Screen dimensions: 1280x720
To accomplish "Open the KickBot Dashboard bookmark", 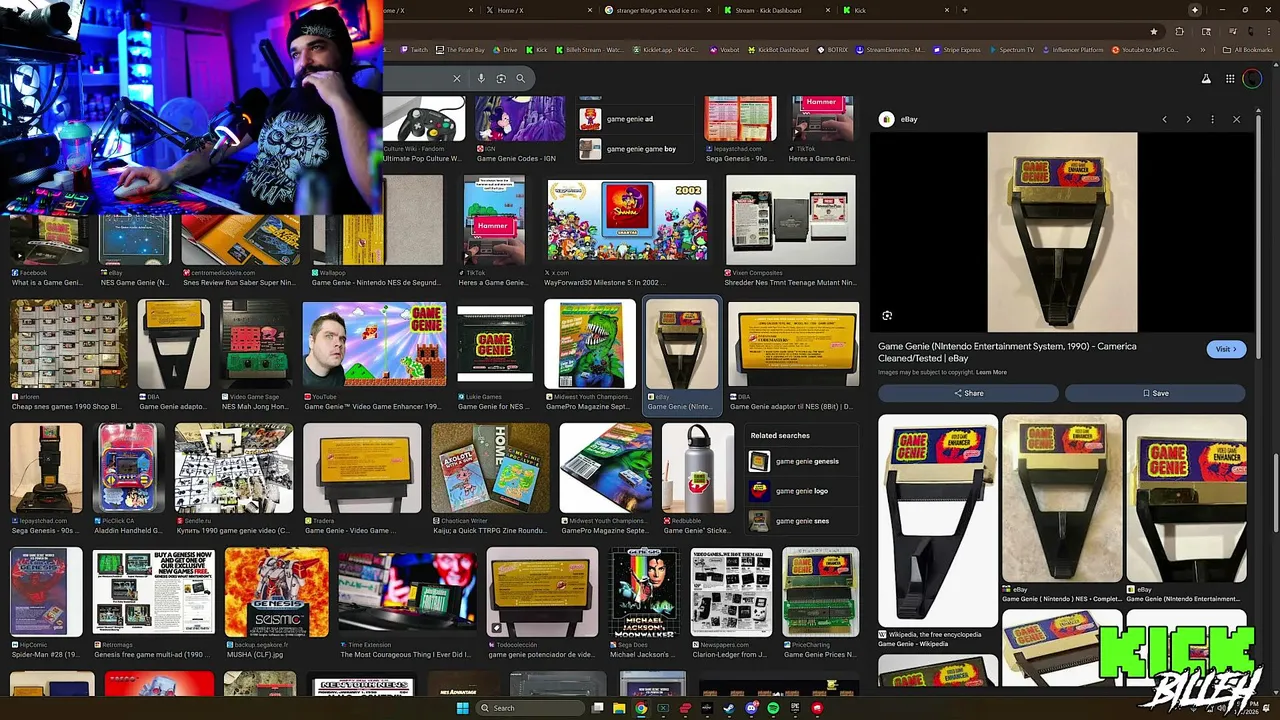I will (777, 50).
